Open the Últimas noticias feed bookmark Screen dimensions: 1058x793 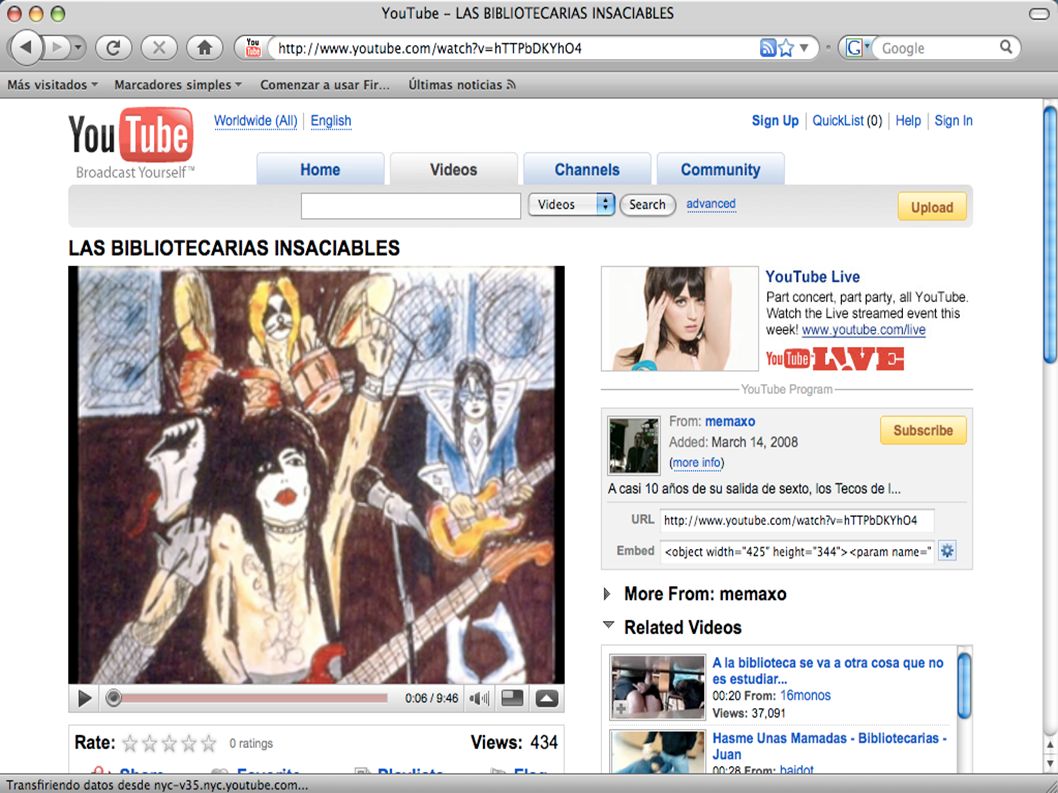[x=462, y=85]
